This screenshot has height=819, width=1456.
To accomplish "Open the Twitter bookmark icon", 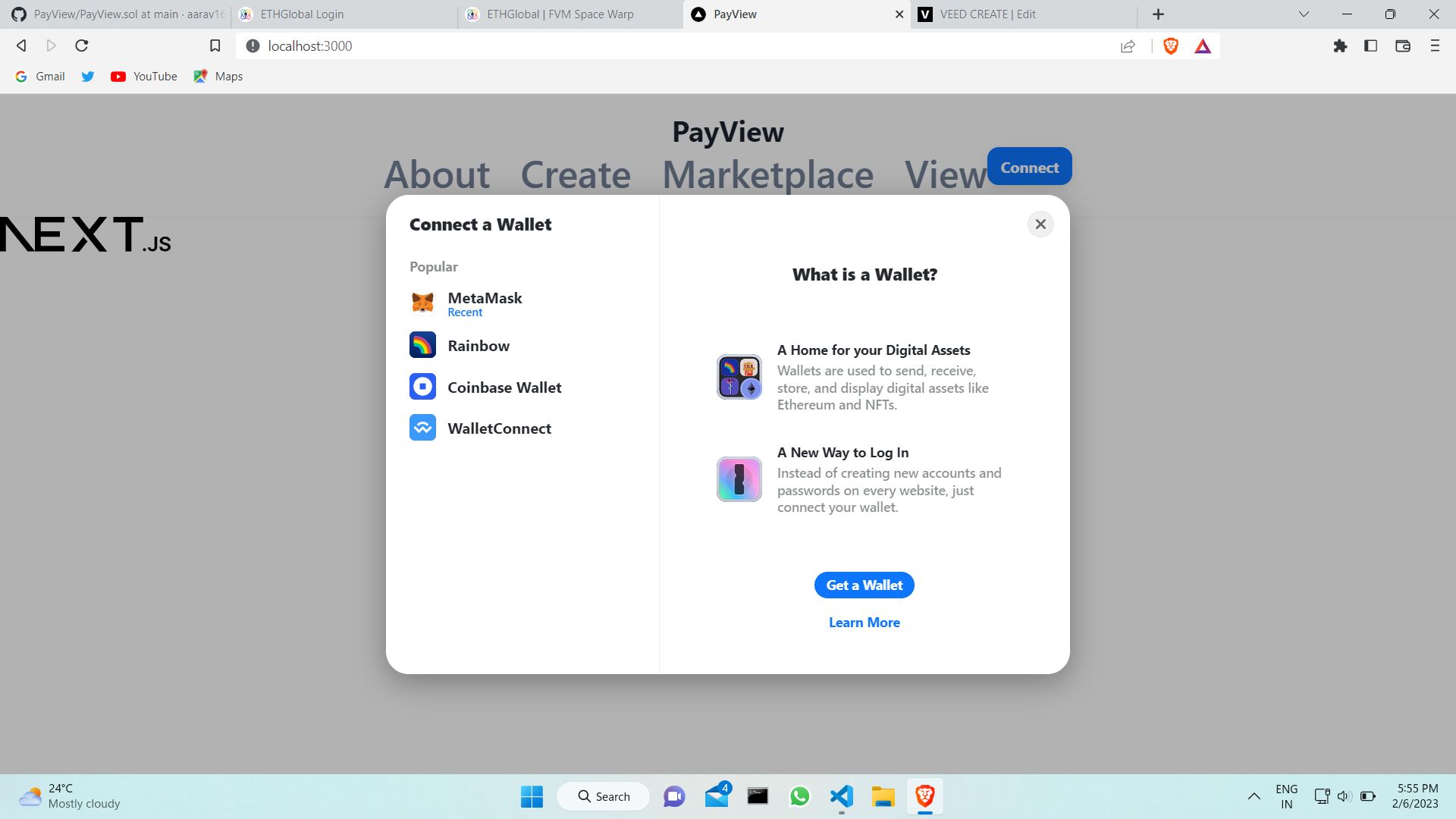I will [x=88, y=77].
